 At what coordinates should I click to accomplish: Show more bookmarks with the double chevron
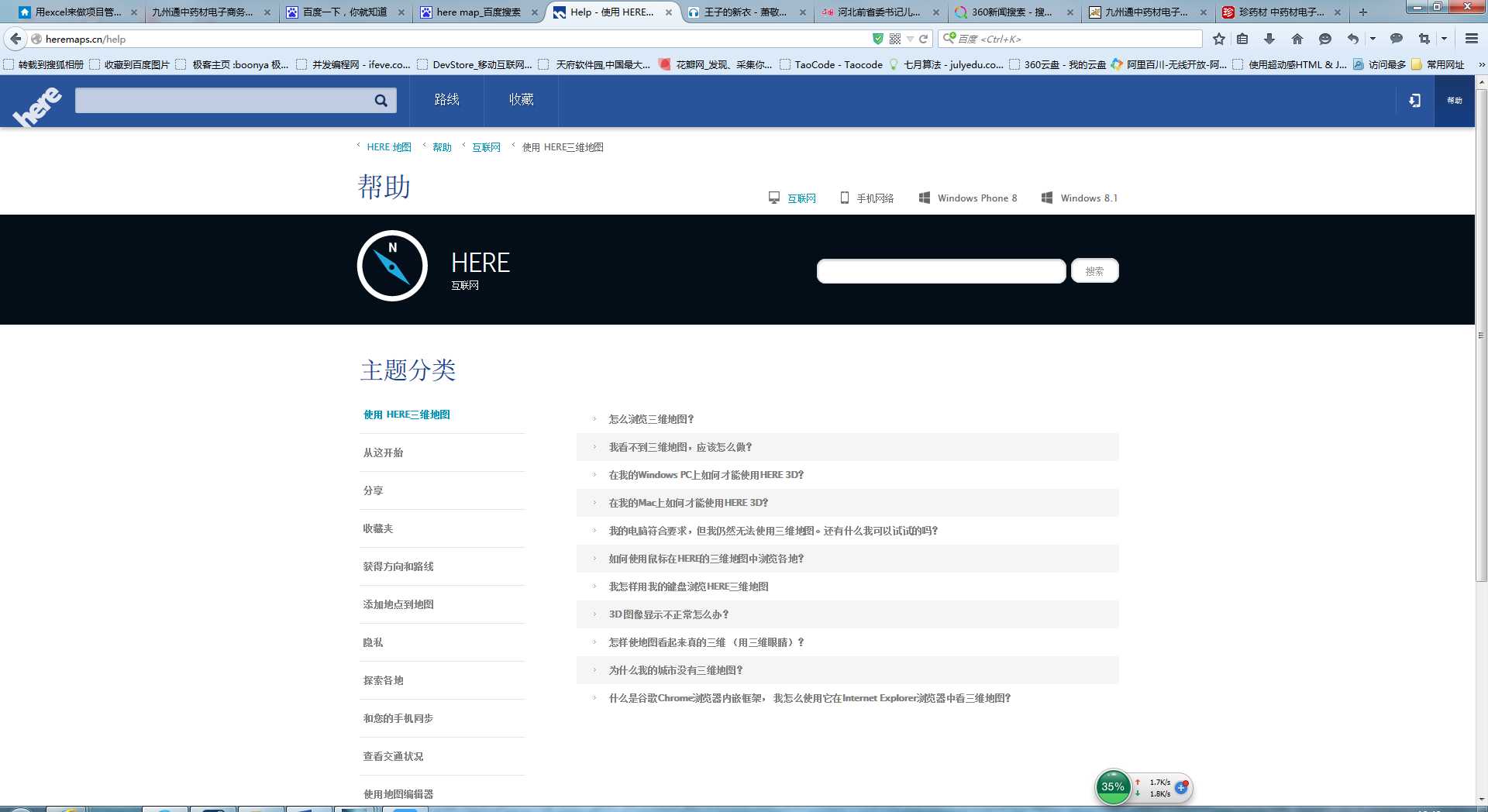click(x=1481, y=65)
